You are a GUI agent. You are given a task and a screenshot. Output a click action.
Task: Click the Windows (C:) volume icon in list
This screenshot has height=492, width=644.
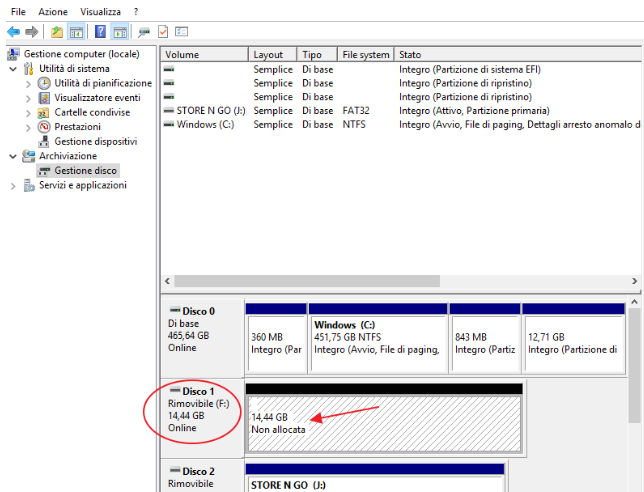[169, 124]
